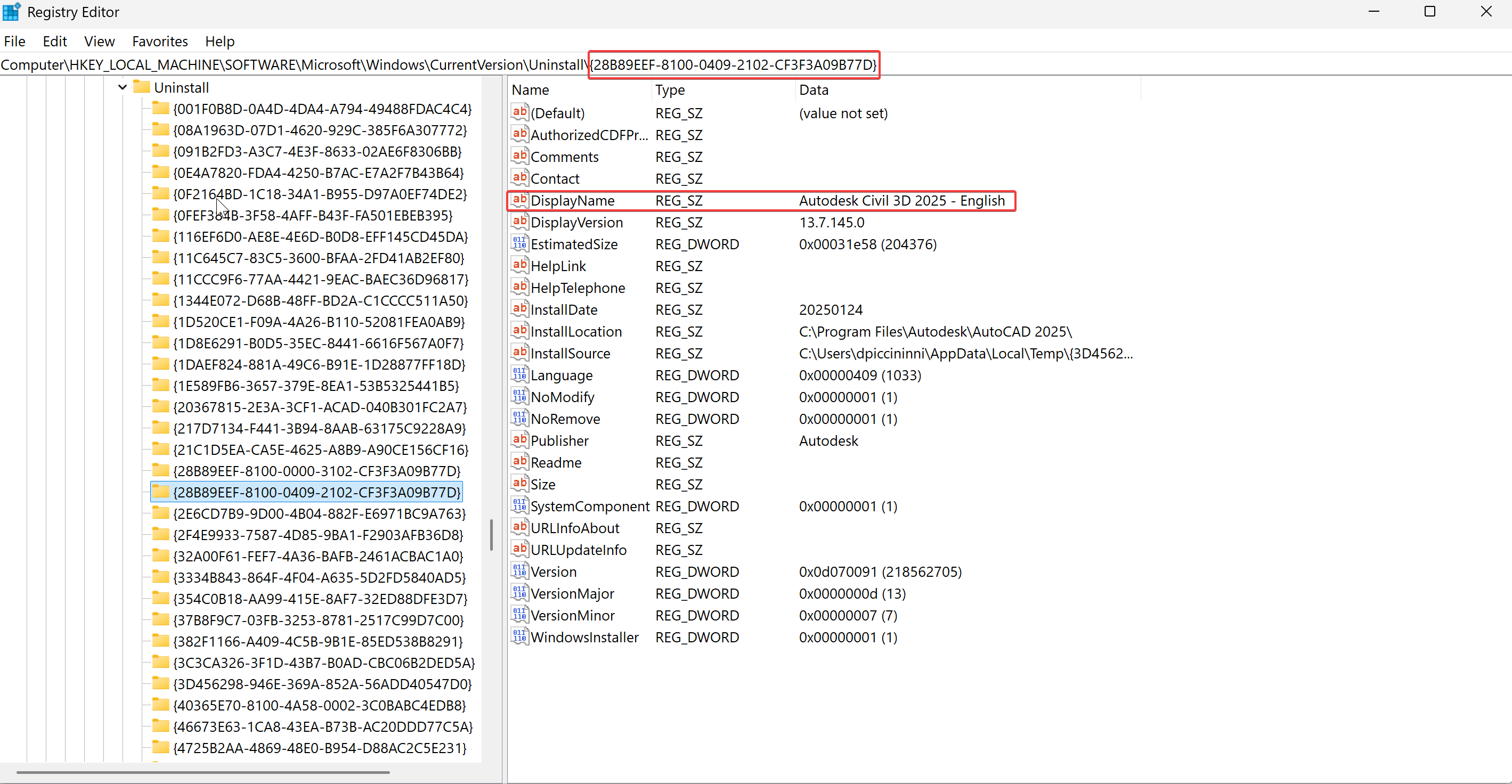Click the tree pane horizontal scrollbar

click(202, 772)
